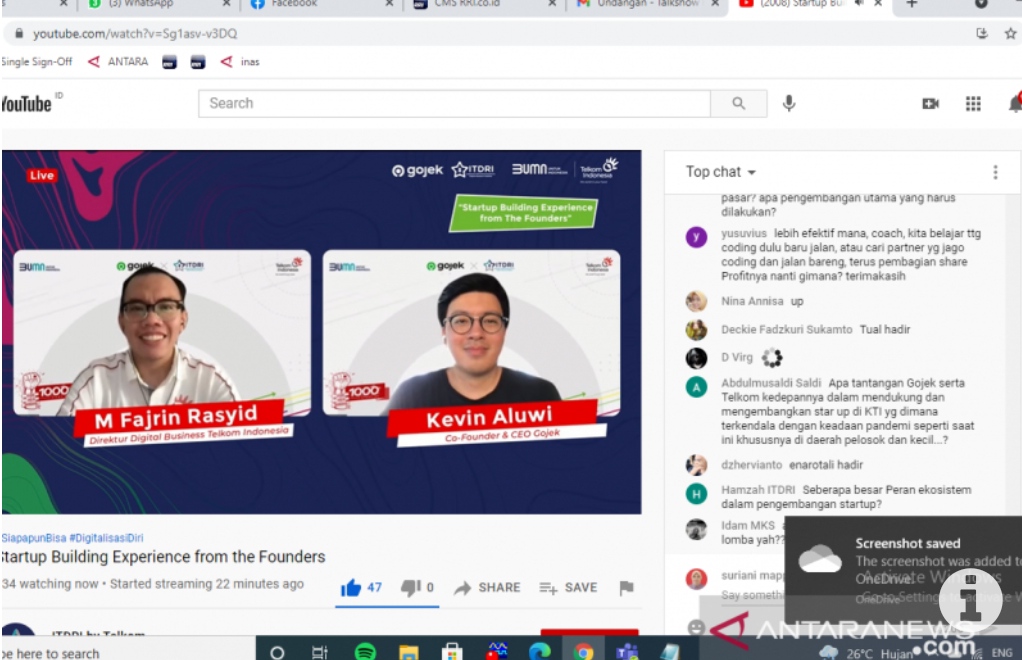The height and width of the screenshot is (660, 1022).
Task: Click the Hamzah ITDRI author name
Action: [758, 490]
